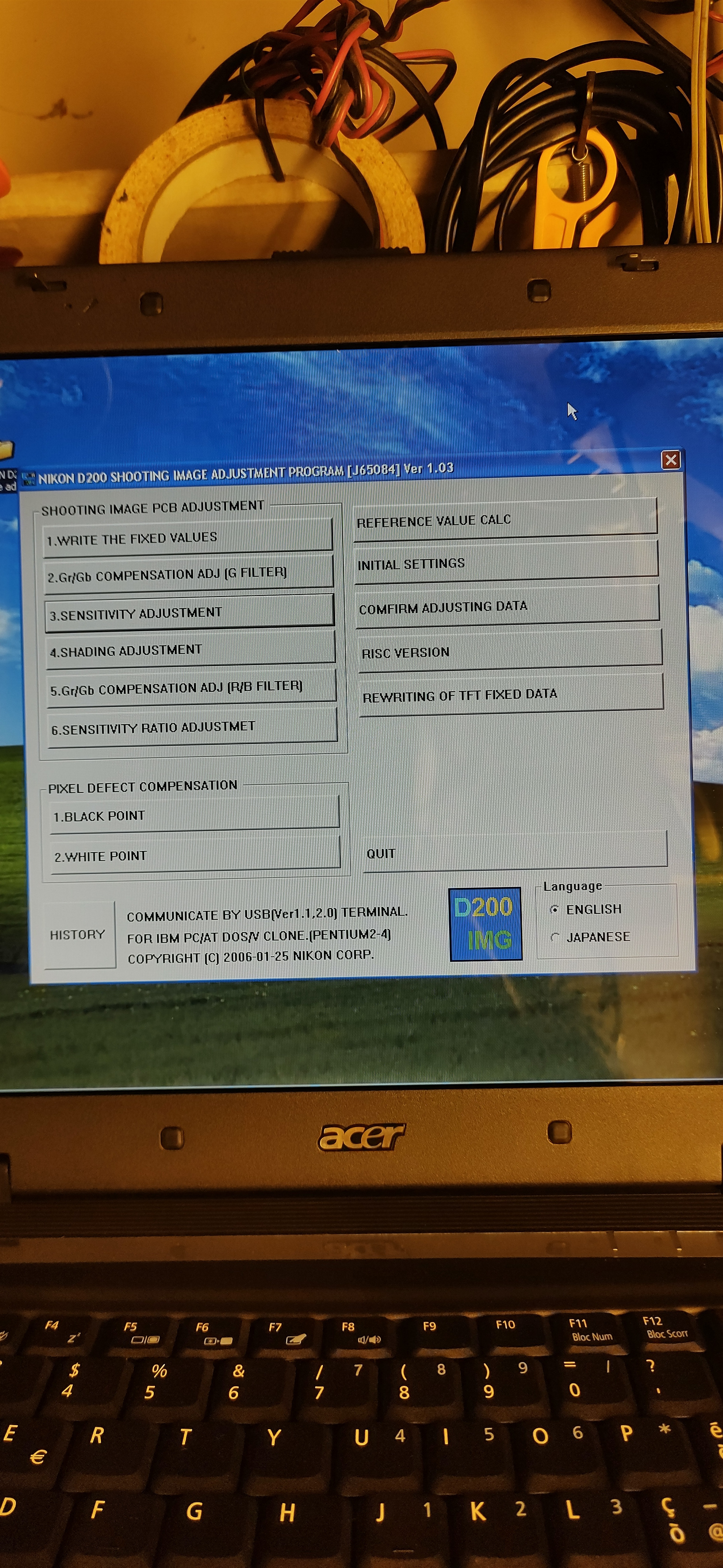
Task: Check the RISC VERSION
Action: (x=510, y=651)
